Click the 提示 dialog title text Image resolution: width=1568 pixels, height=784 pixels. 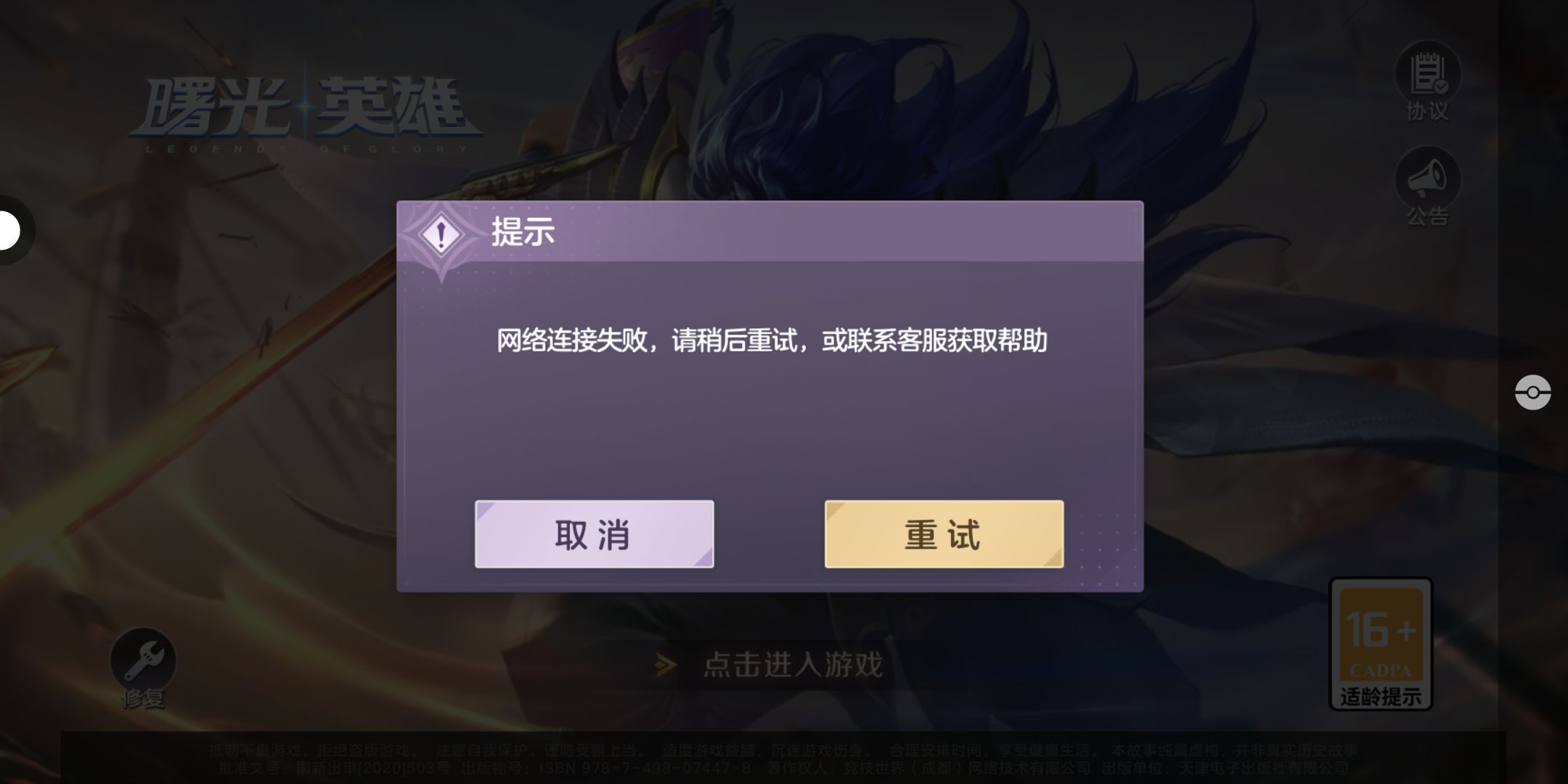pyautogui.click(x=523, y=232)
